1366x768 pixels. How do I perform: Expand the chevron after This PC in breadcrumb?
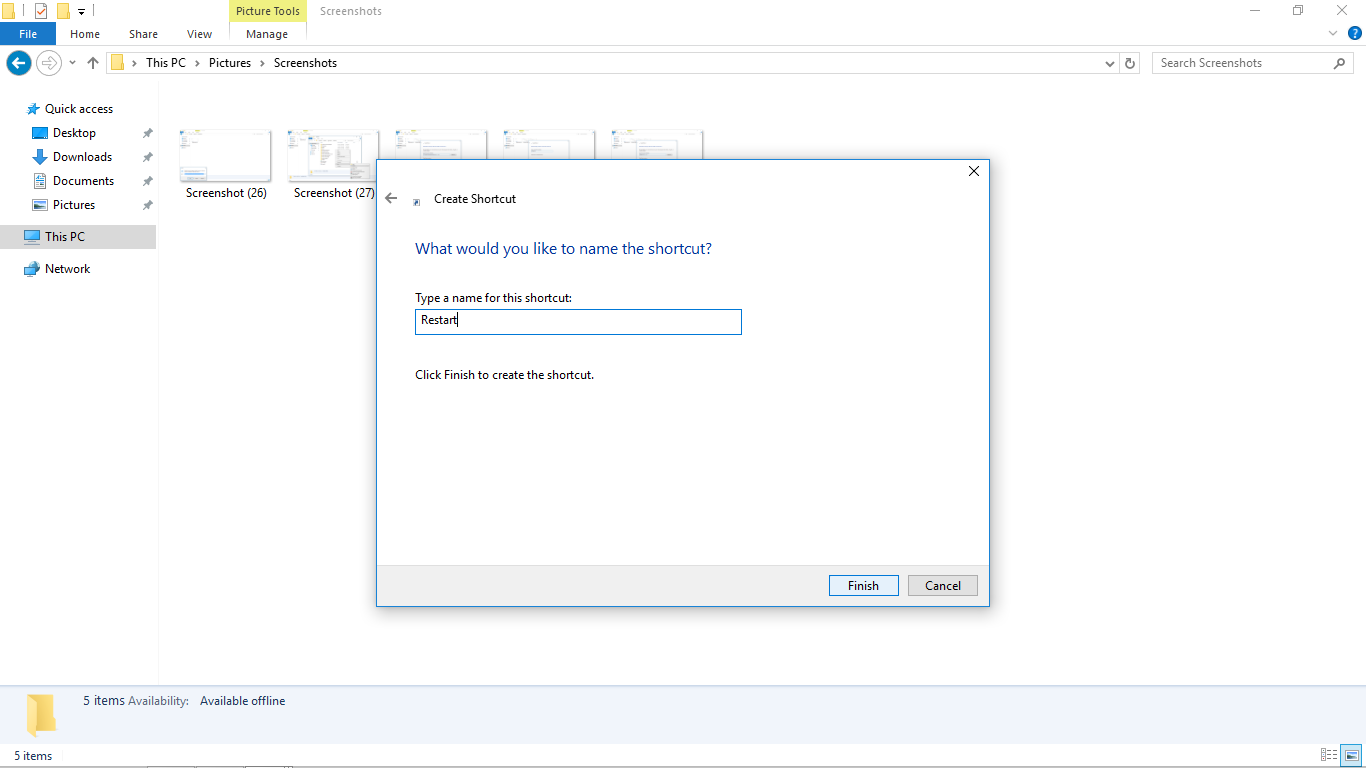[197, 63]
